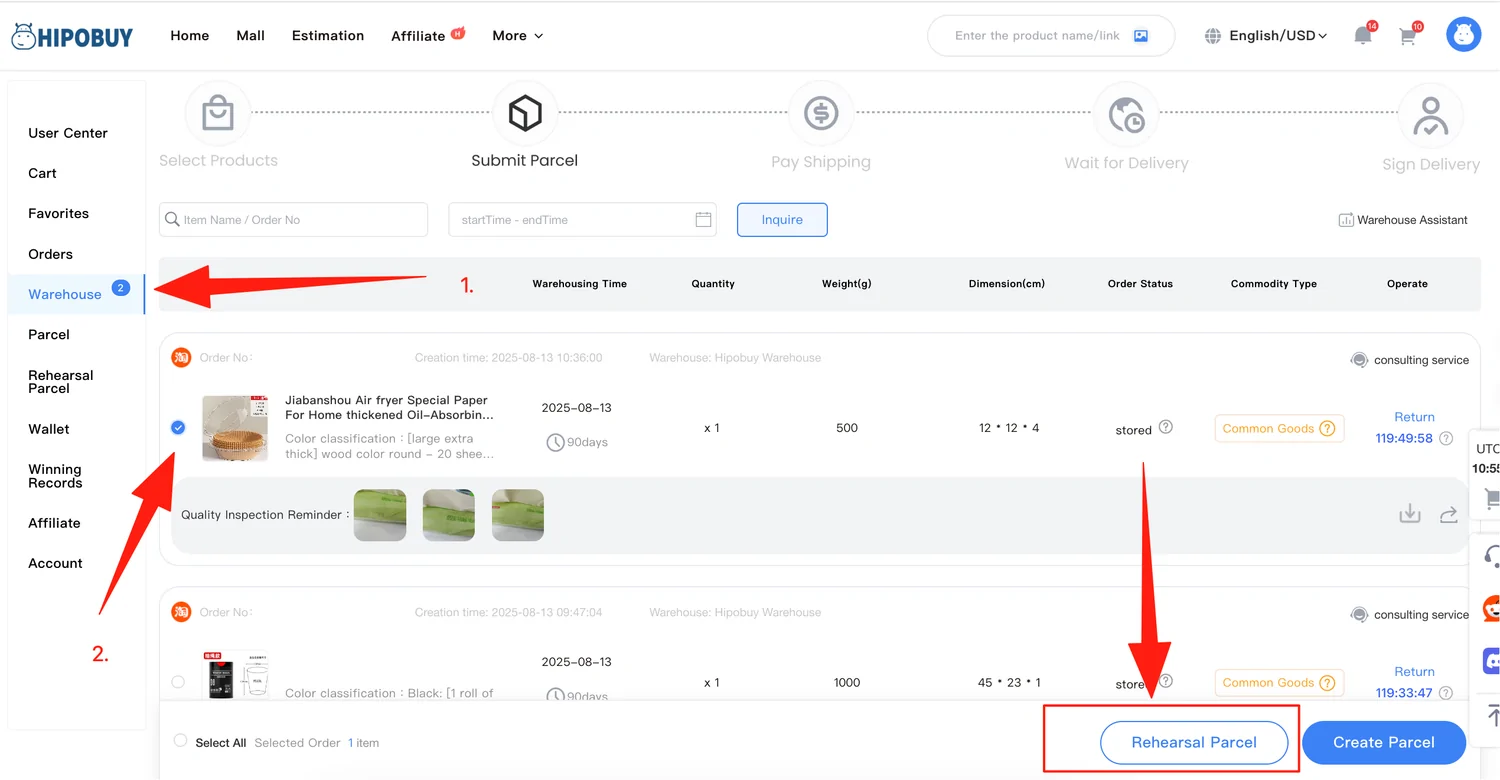Click the stored status help icon for air fryer paper
This screenshot has width=1500, height=780.
[1165, 427]
